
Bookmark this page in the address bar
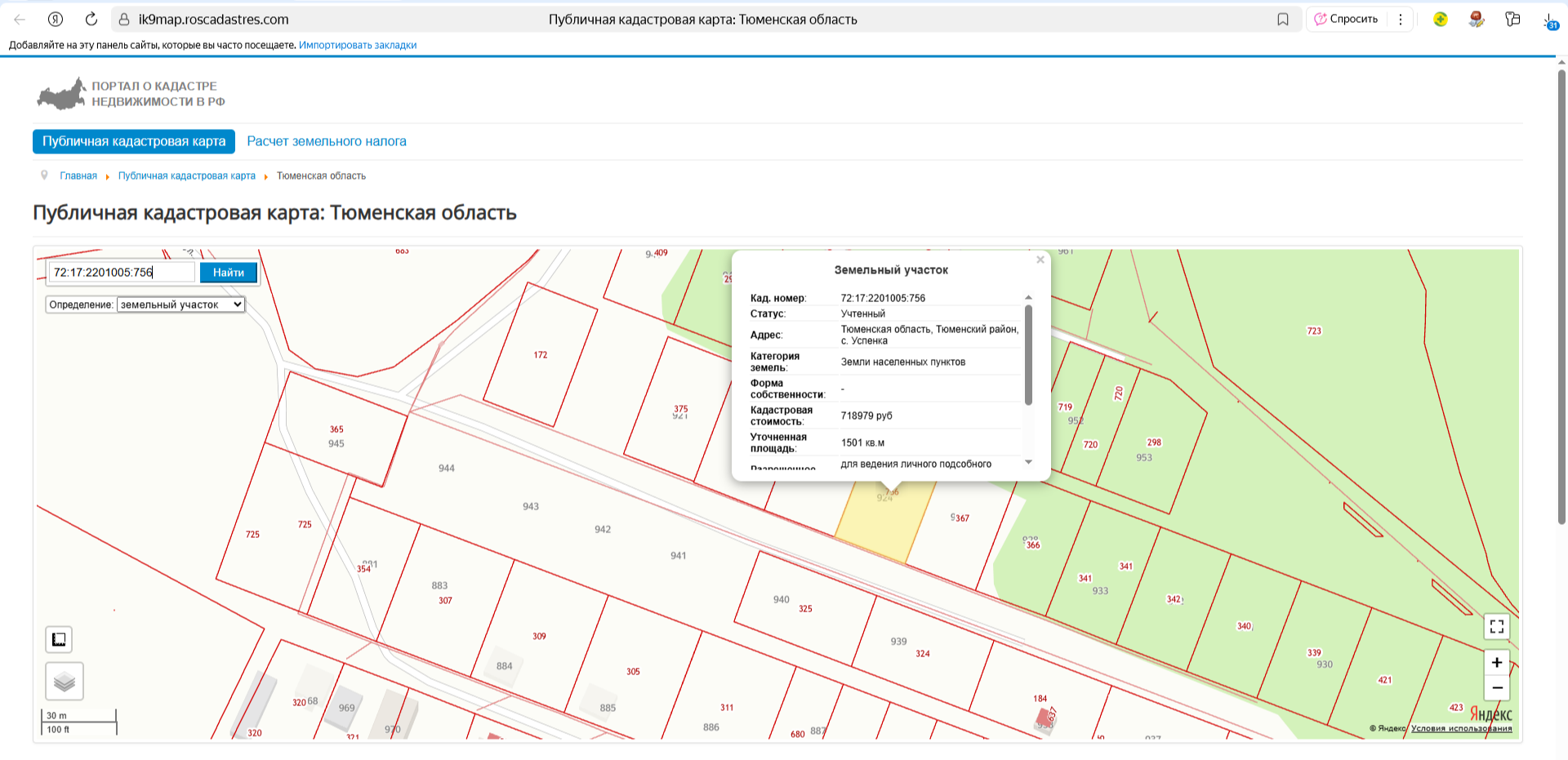1283,20
